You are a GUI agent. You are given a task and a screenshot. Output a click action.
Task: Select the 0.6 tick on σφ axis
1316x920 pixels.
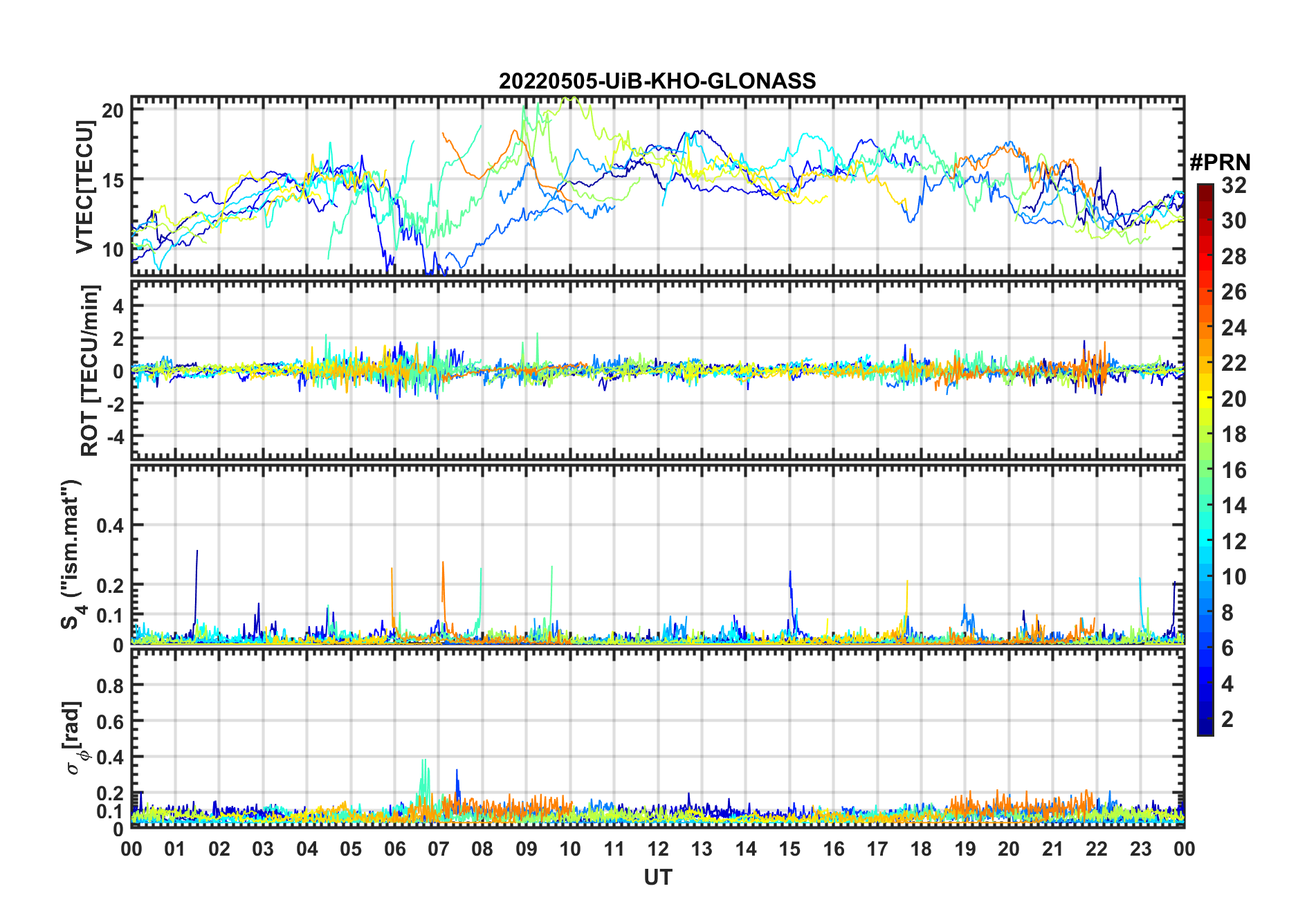coord(111,721)
